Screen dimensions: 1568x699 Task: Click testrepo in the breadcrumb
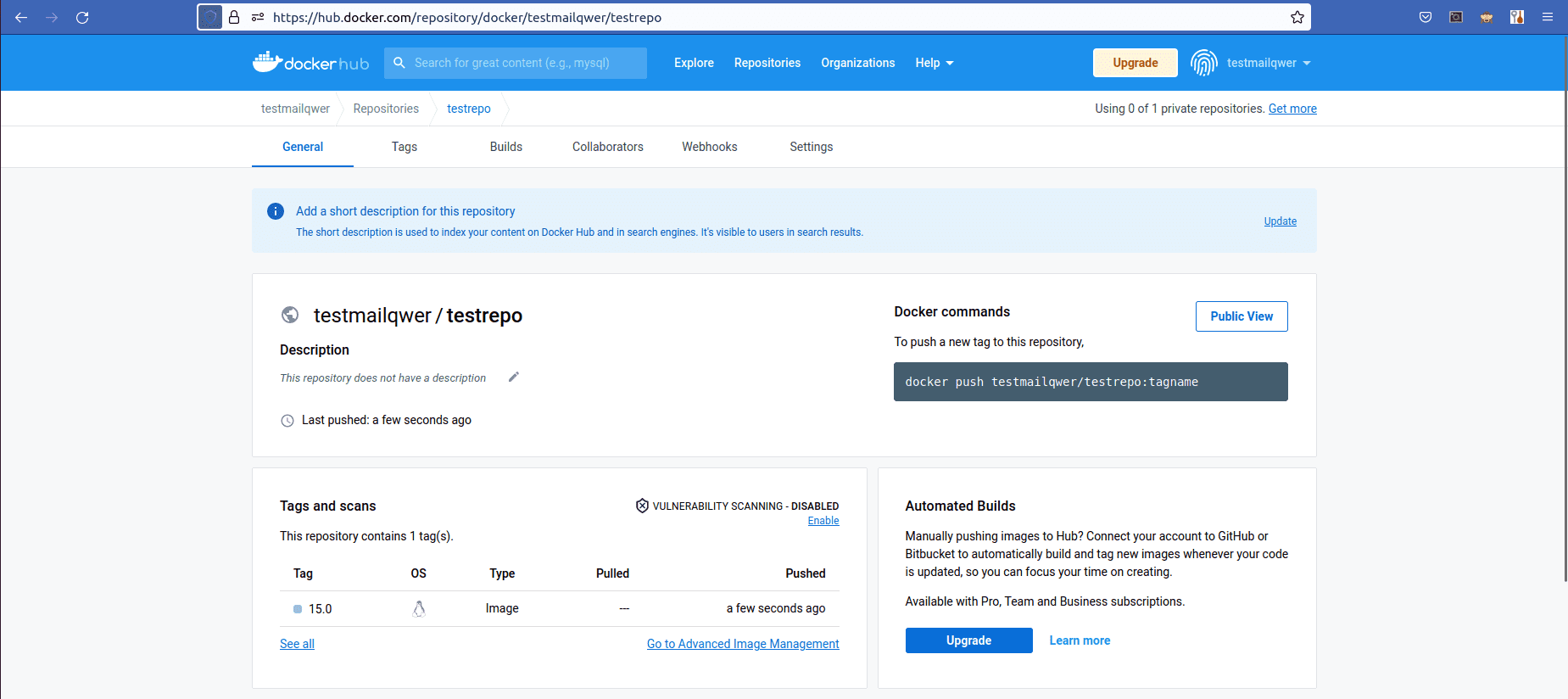coord(469,109)
